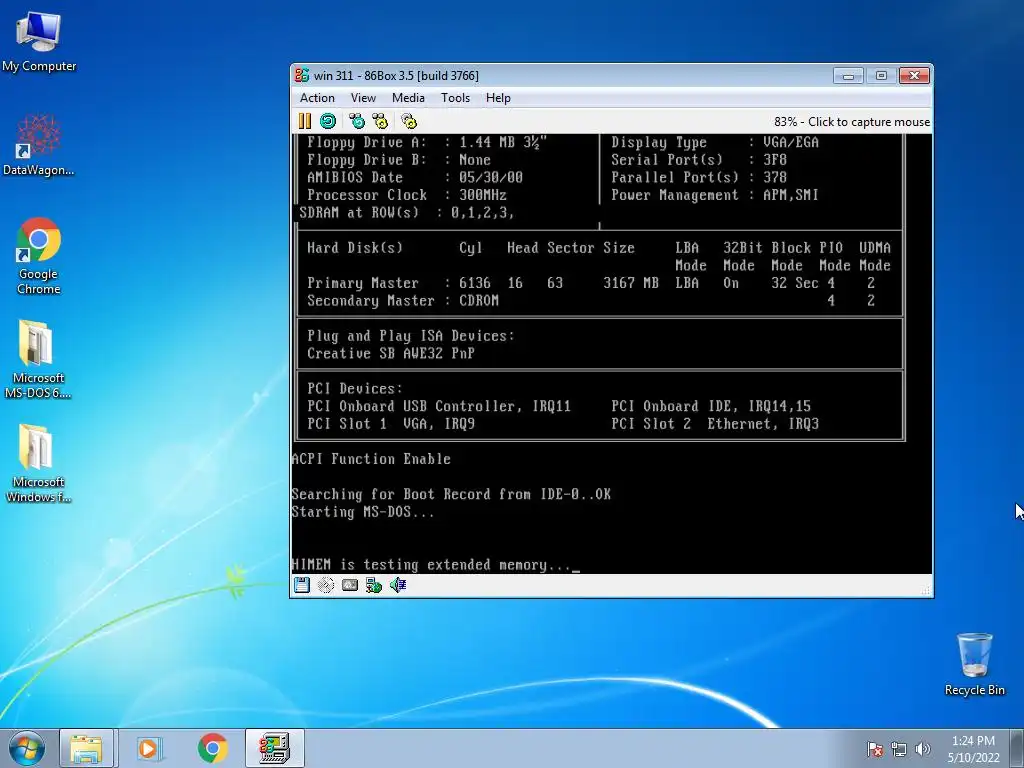Image resolution: width=1024 pixels, height=768 pixels.
Task: Click 'PCI Slot 1 VGA, IRQ9' entry
Action: [x=391, y=424]
